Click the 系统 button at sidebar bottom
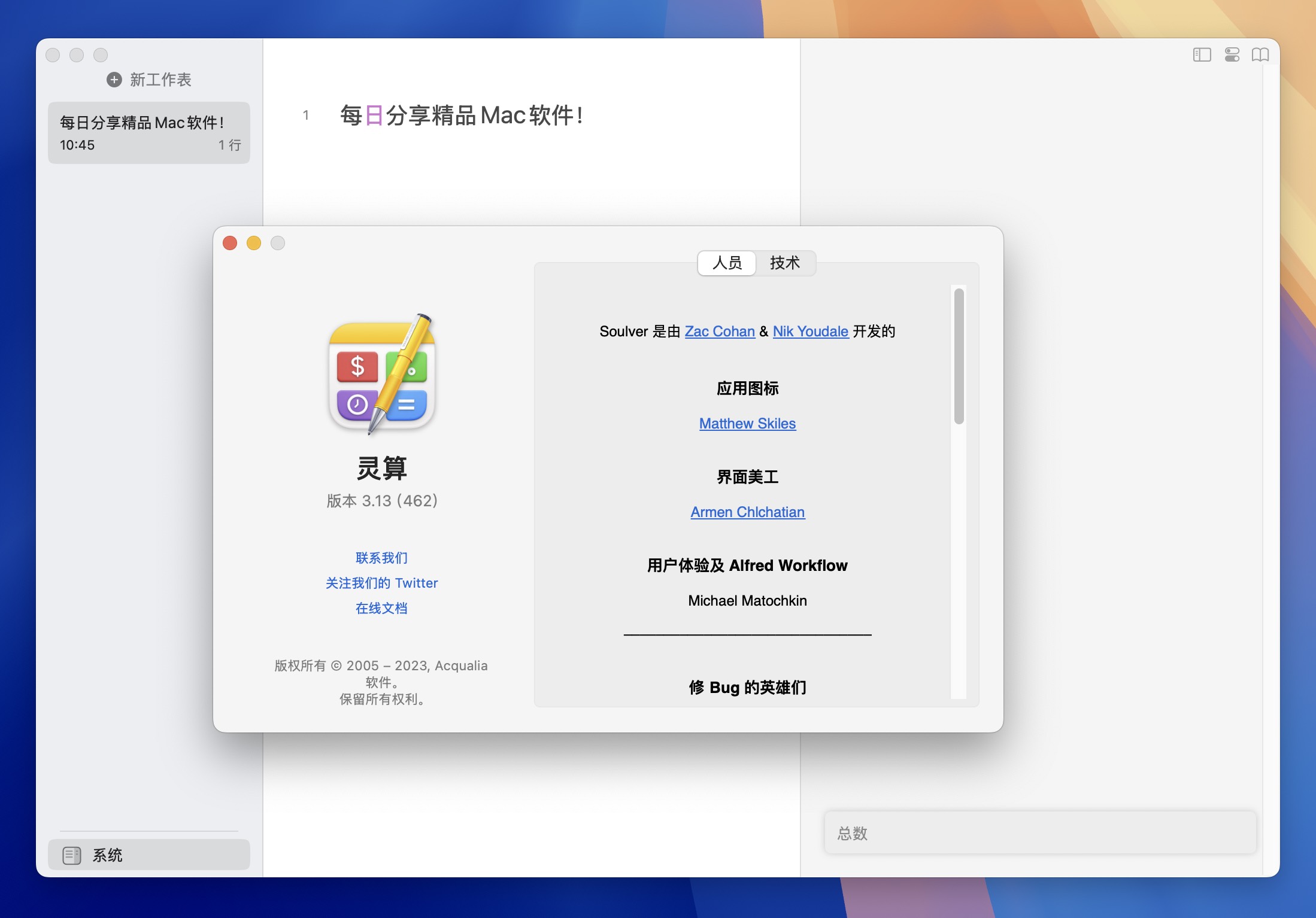The height and width of the screenshot is (918, 1316). (x=149, y=855)
